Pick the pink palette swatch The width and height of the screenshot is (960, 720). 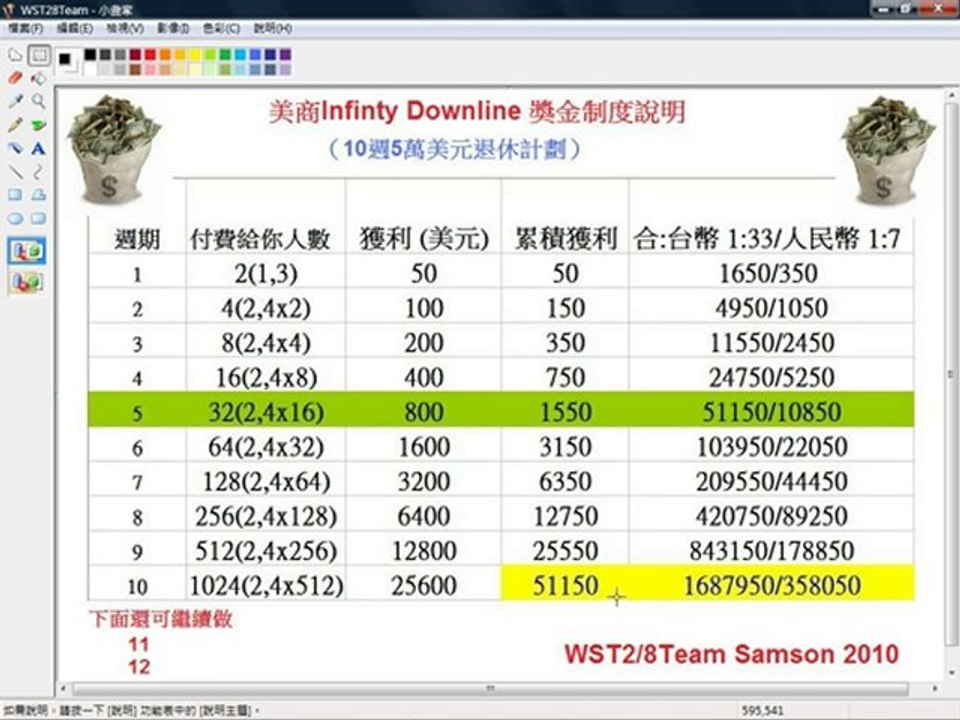click(151, 69)
